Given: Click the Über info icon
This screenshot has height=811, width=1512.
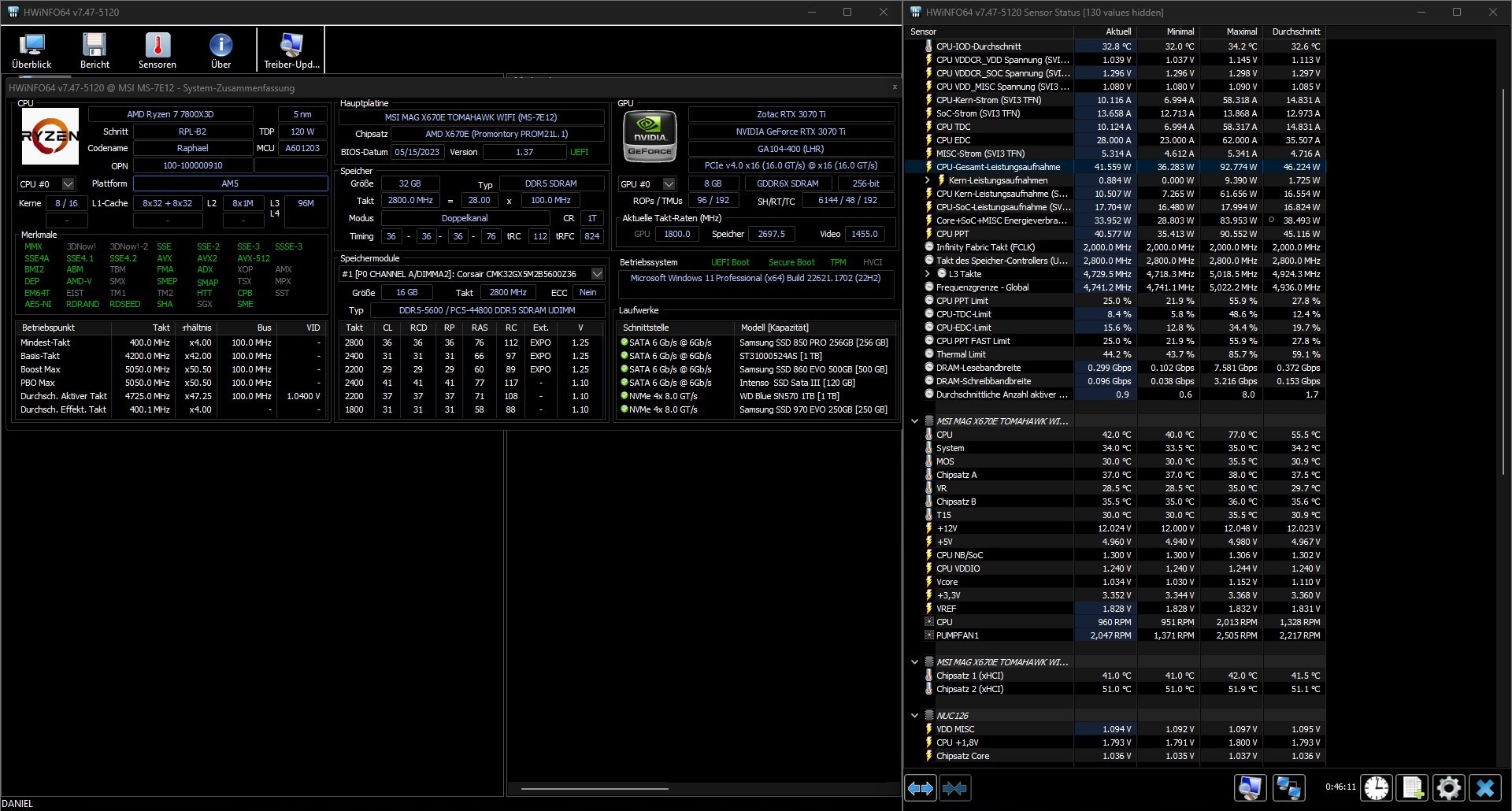Looking at the screenshot, I should (220, 50).
